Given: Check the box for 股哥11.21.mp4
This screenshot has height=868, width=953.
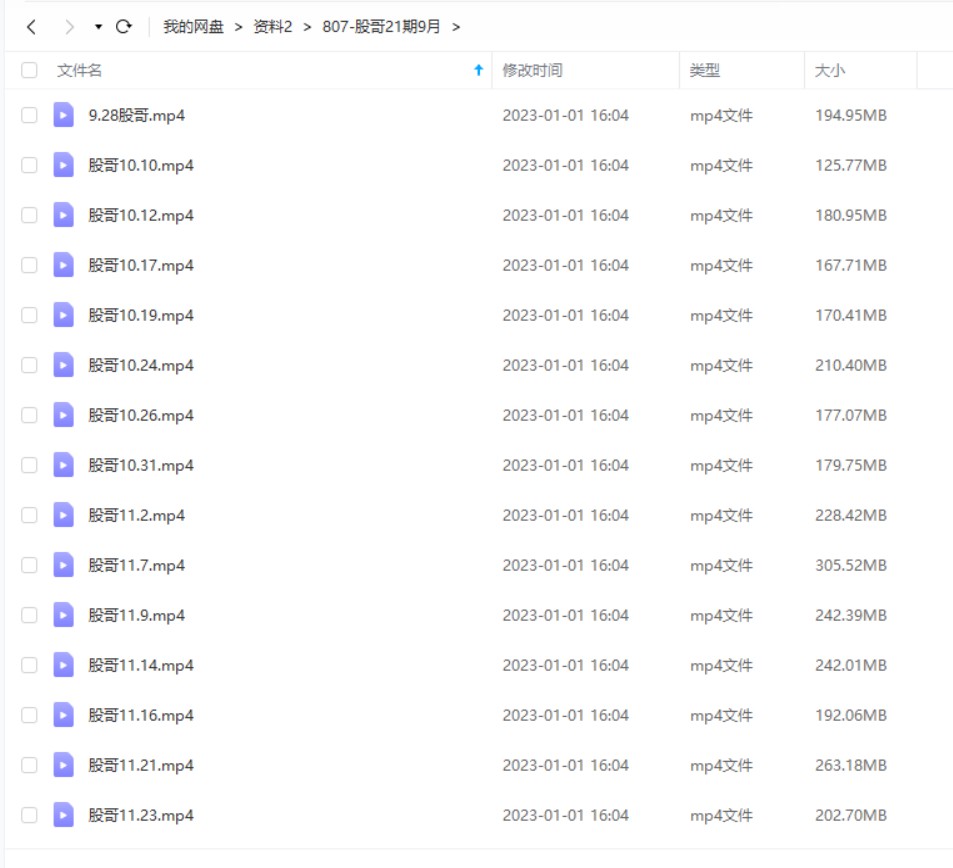Looking at the screenshot, I should point(29,765).
